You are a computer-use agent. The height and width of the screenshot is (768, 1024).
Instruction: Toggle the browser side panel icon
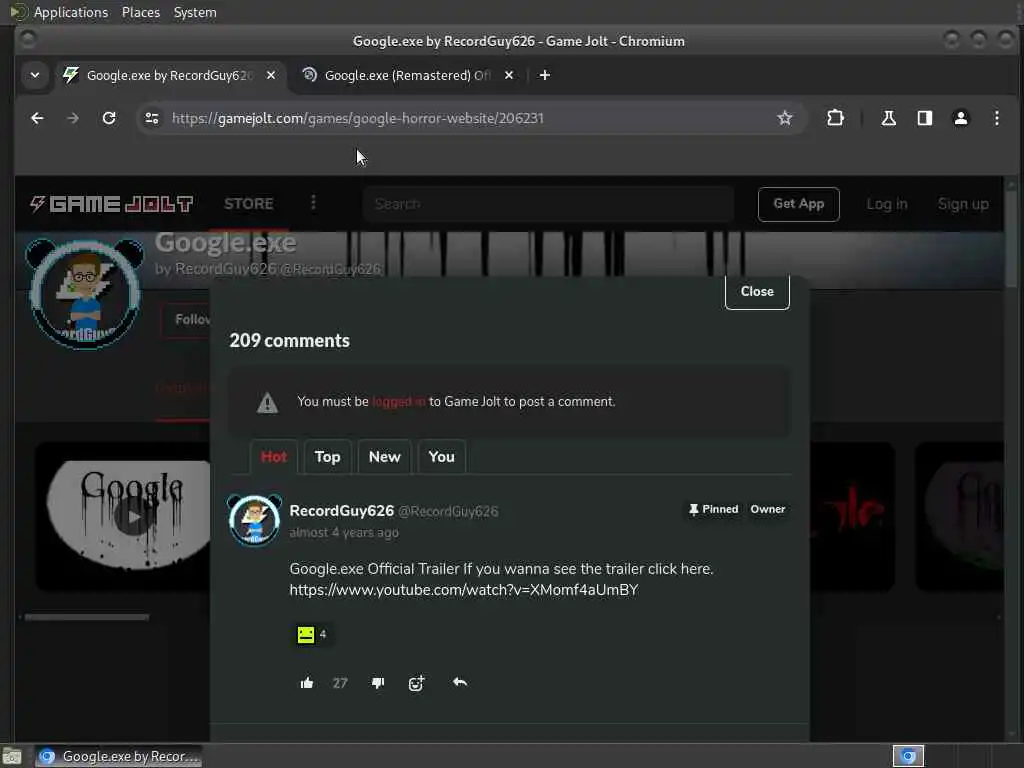[925, 118]
